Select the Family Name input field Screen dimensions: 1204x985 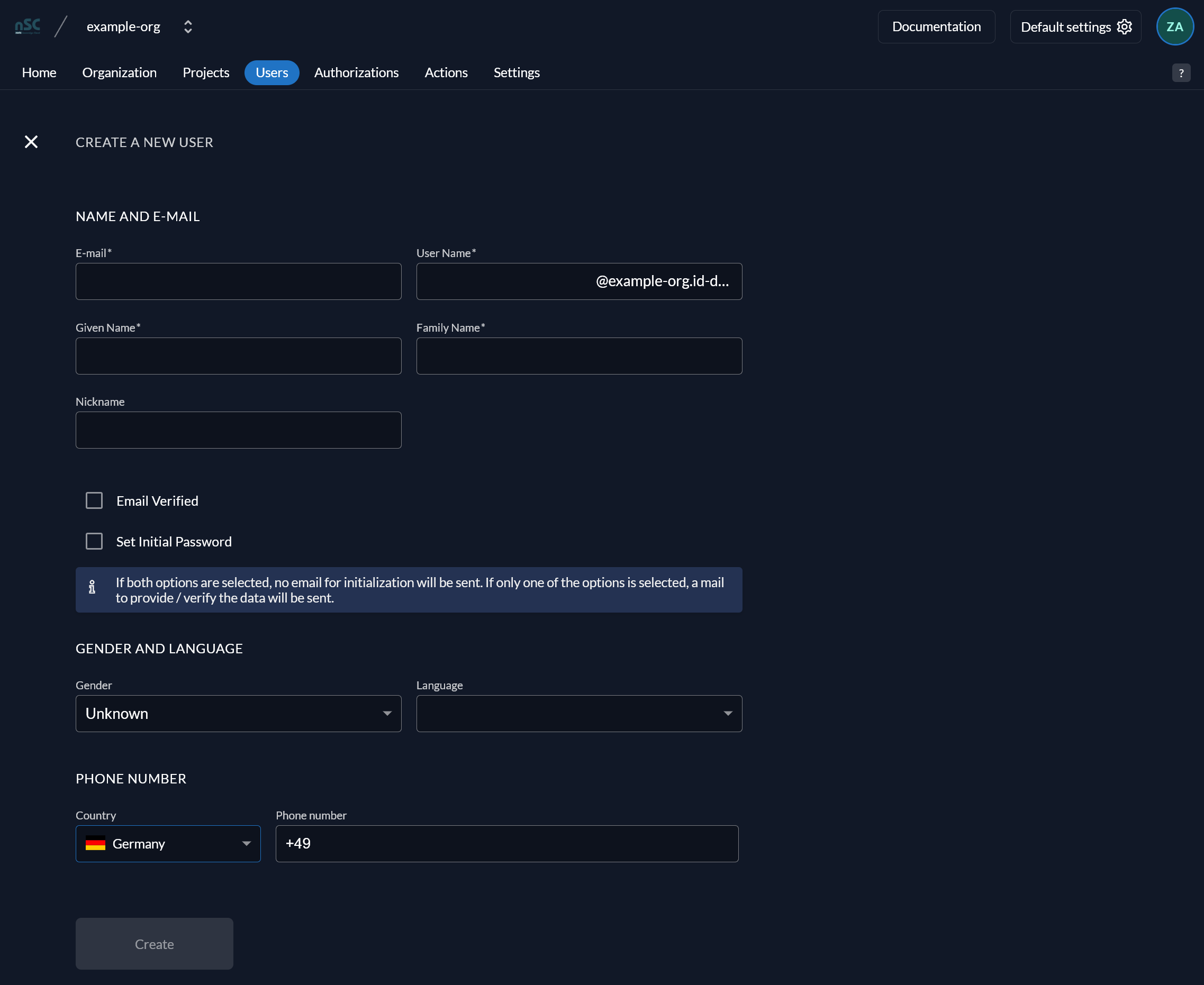[x=579, y=356]
